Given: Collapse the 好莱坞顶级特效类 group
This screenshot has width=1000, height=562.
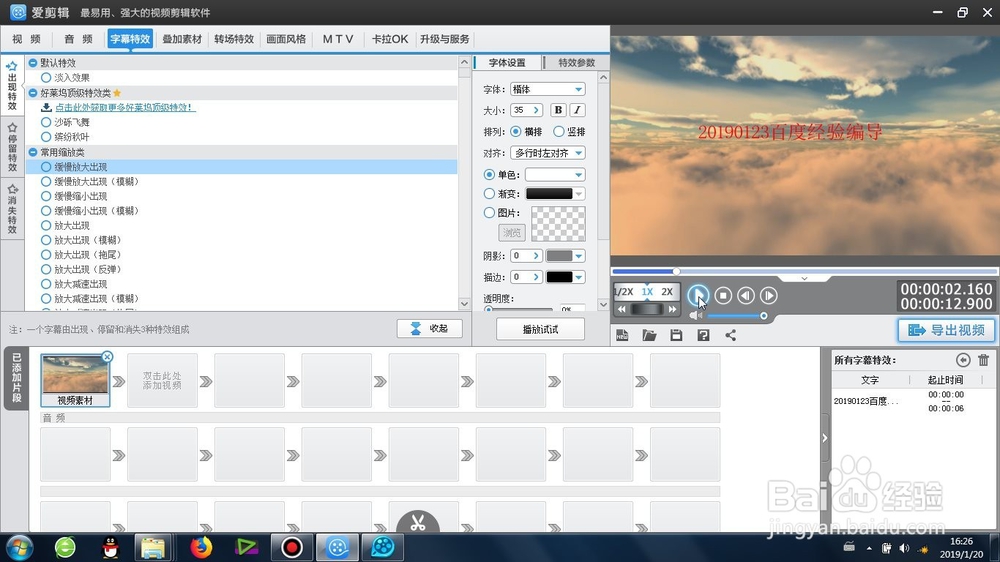Looking at the screenshot, I should [x=33, y=92].
